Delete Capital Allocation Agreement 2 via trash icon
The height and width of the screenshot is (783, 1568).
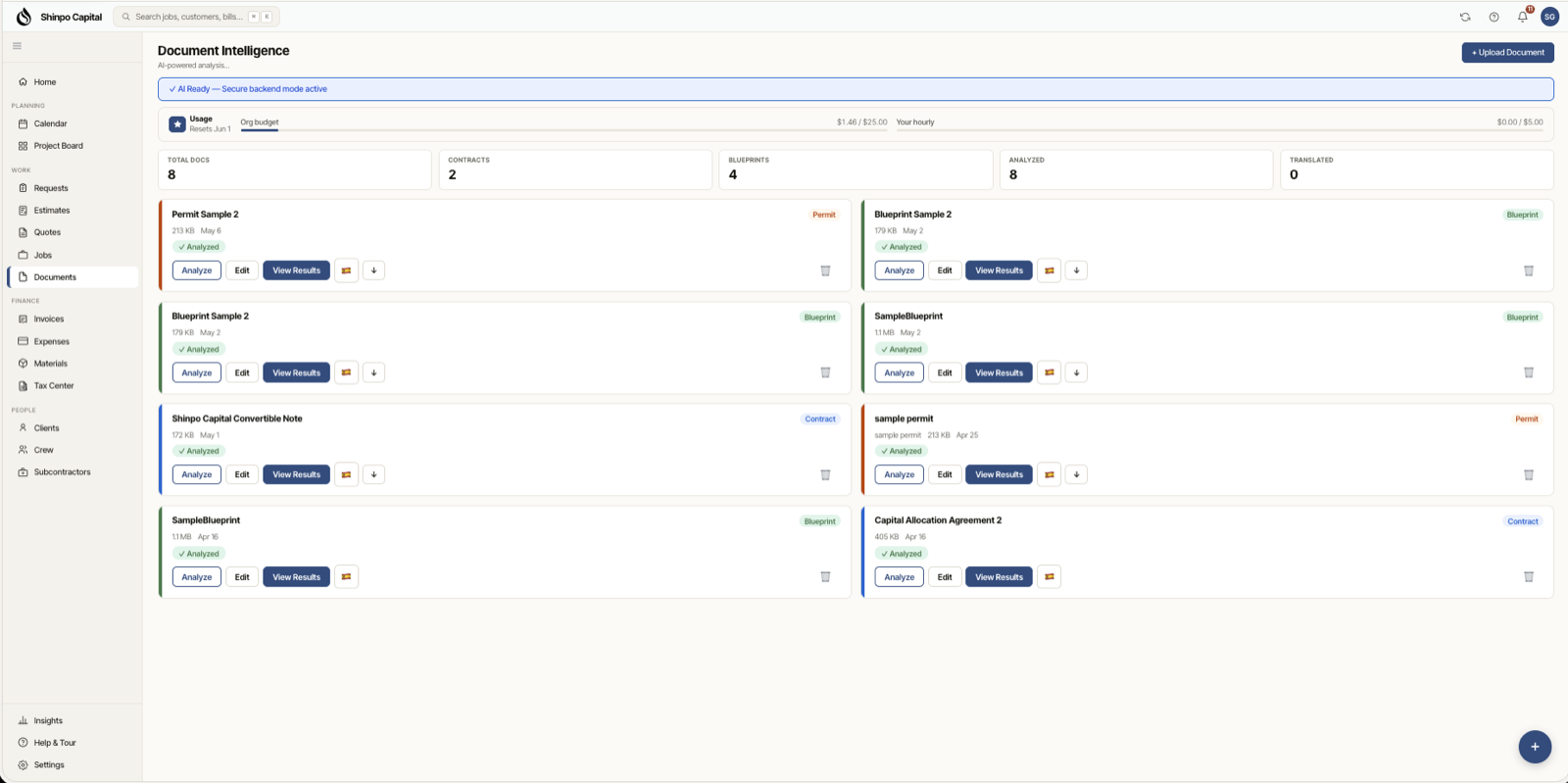click(1528, 577)
